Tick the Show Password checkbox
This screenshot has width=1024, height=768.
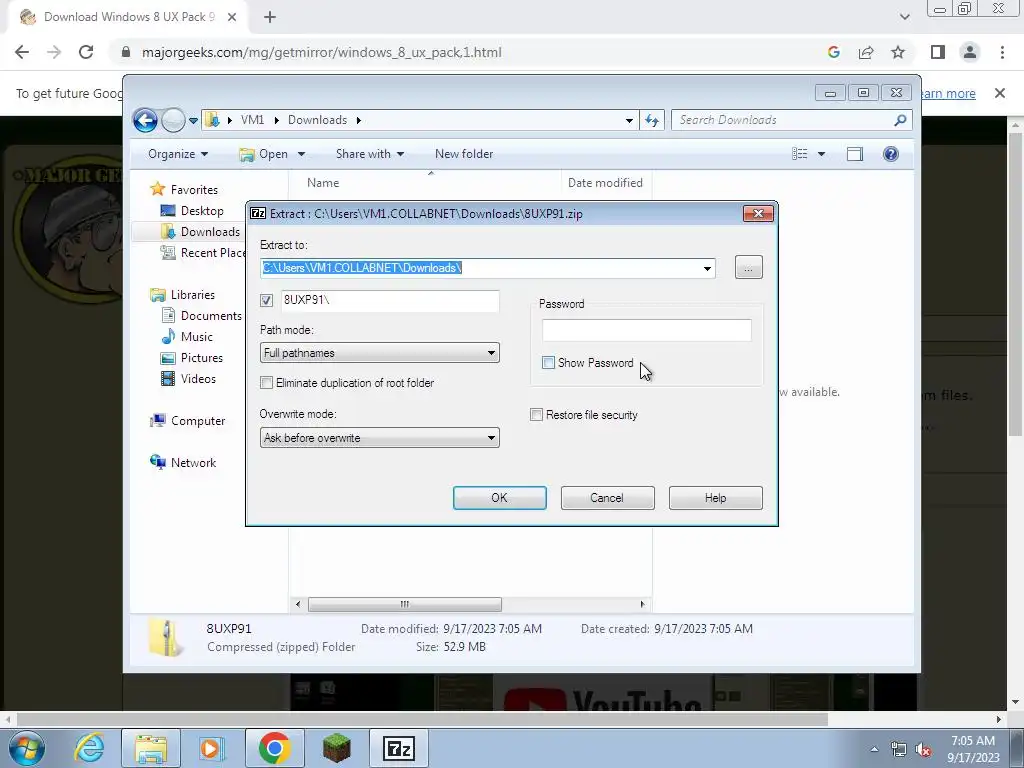[x=549, y=362]
